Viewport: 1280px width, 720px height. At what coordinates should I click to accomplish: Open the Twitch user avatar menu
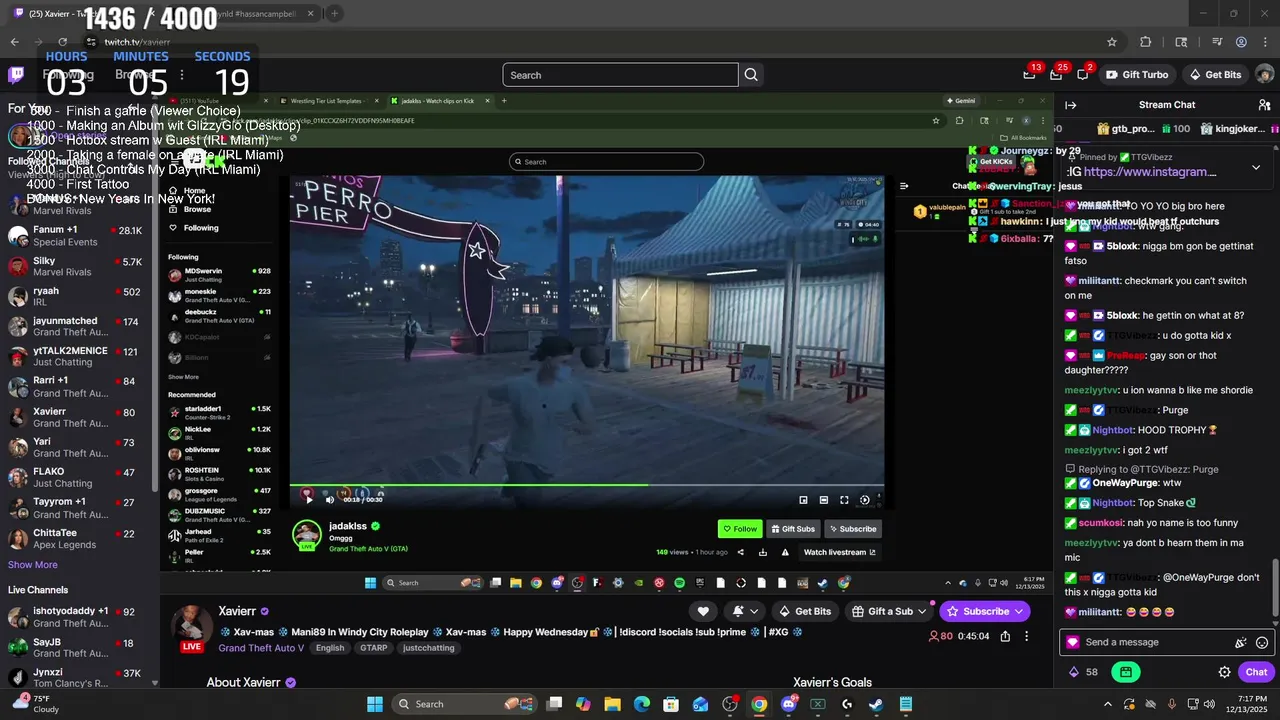pyautogui.click(x=1264, y=75)
